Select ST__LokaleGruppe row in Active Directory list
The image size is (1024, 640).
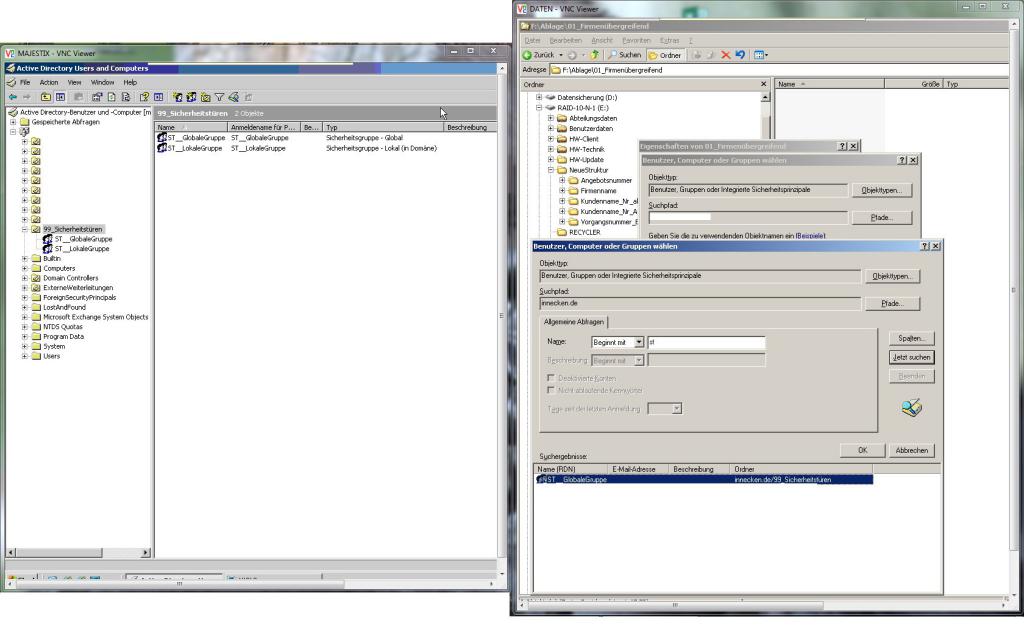point(327,148)
